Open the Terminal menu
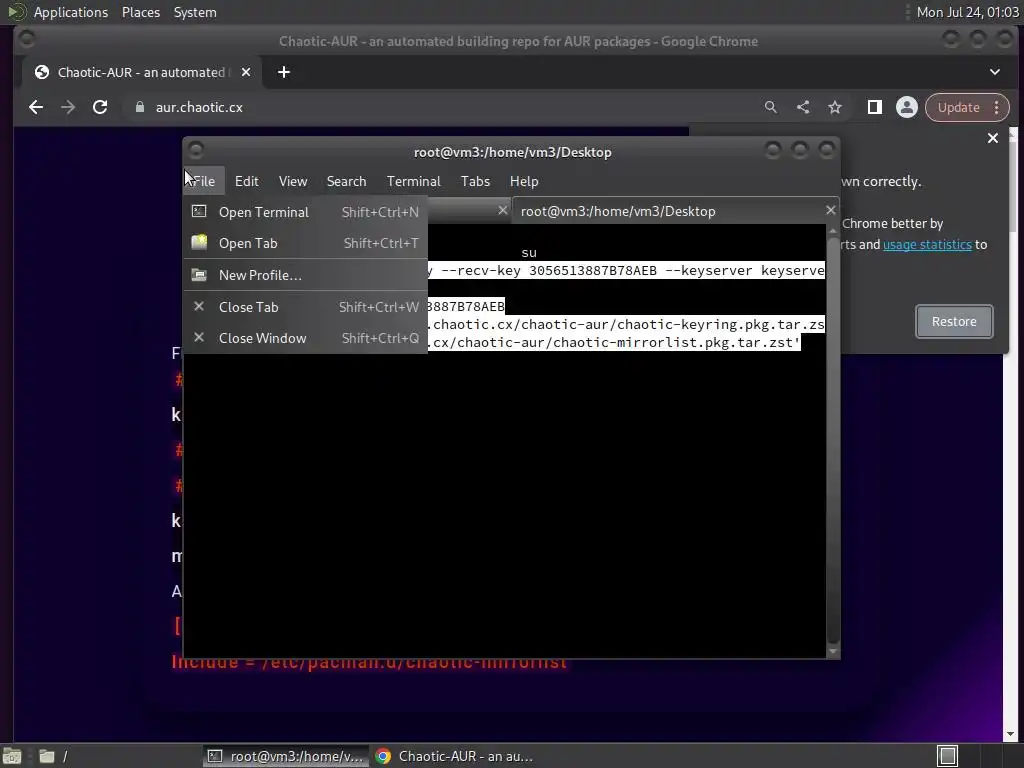Viewport: 1024px width, 768px height. click(413, 181)
